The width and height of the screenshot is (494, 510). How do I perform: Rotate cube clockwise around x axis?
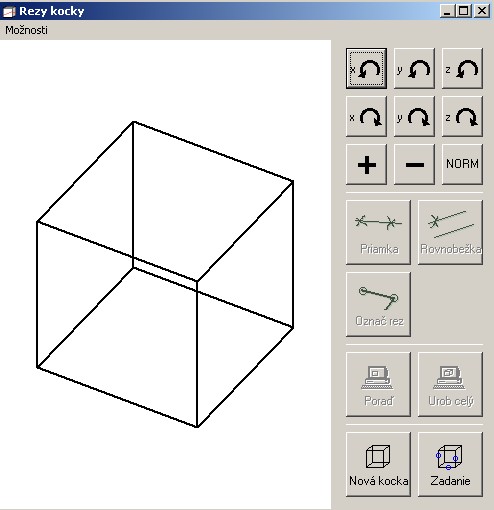(x=366, y=116)
